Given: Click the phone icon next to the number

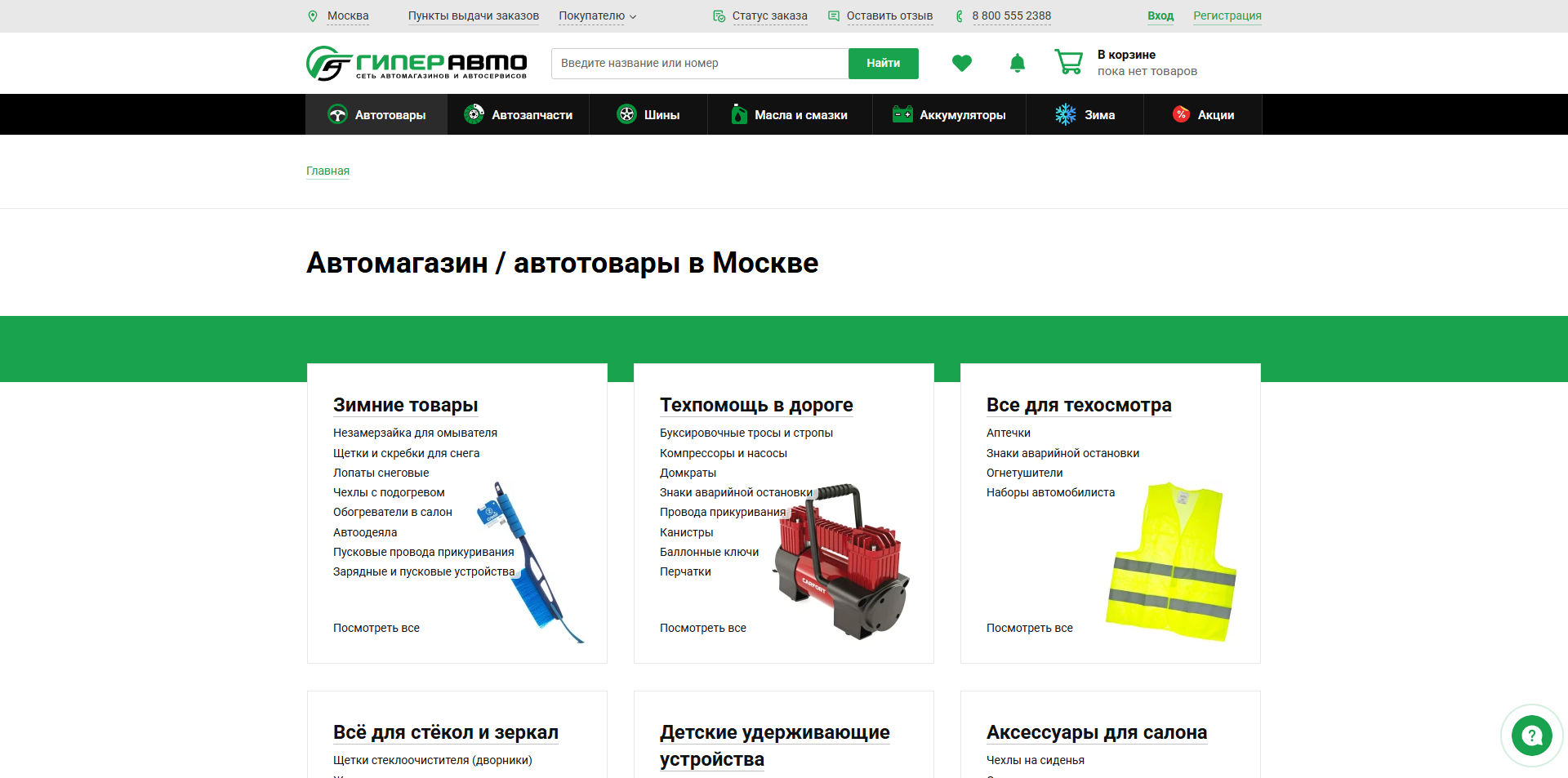Looking at the screenshot, I should (958, 16).
